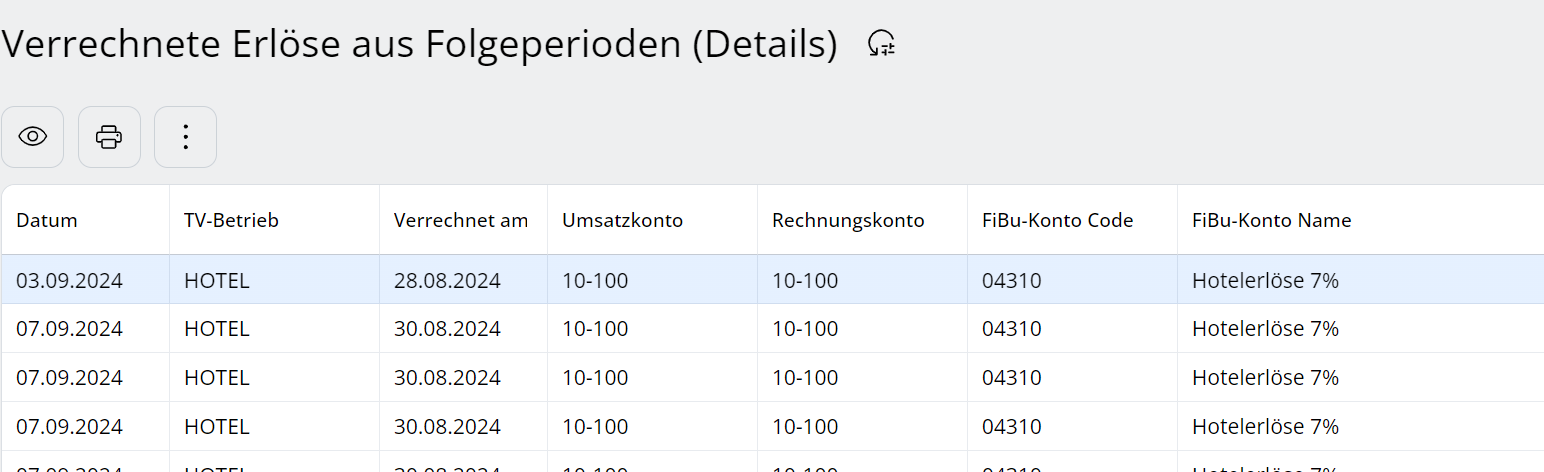
Task: Select the highlighted row dated 03.09.2024
Action: [x=69, y=281]
